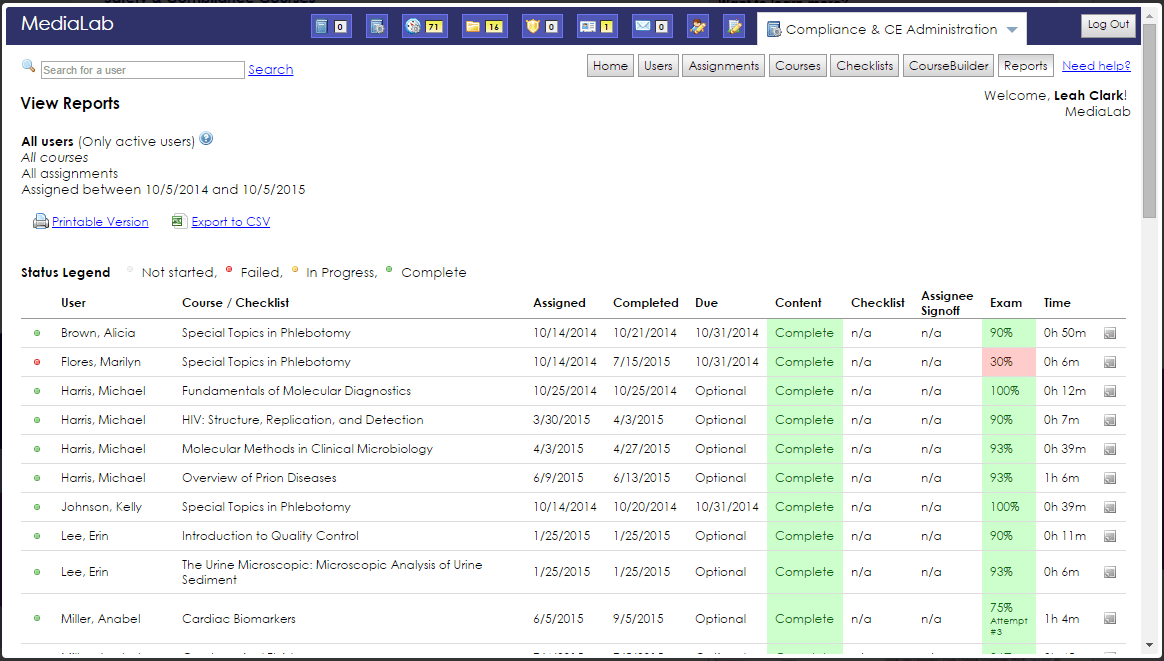Viewport: 1164px width, 661px height.
Task: Open the book icon with count 0
Action: [x=330, y=27]
